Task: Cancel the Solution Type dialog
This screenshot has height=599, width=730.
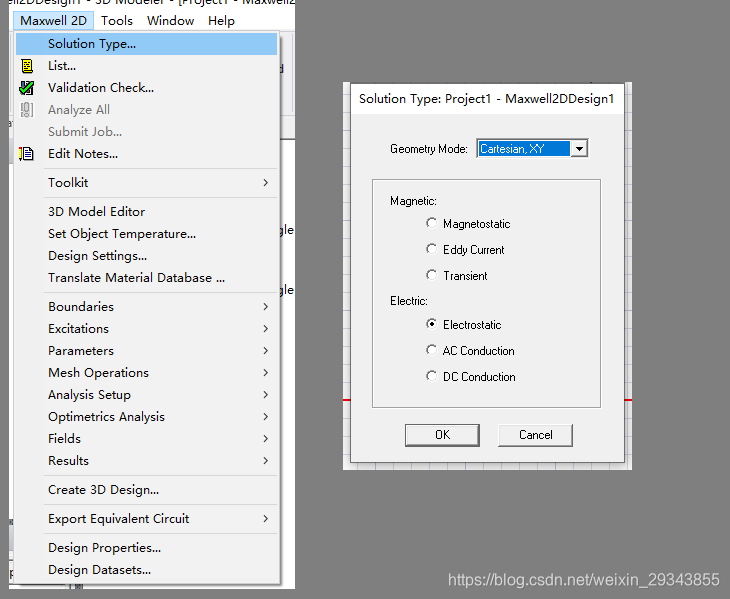Action: pos(536,435)
